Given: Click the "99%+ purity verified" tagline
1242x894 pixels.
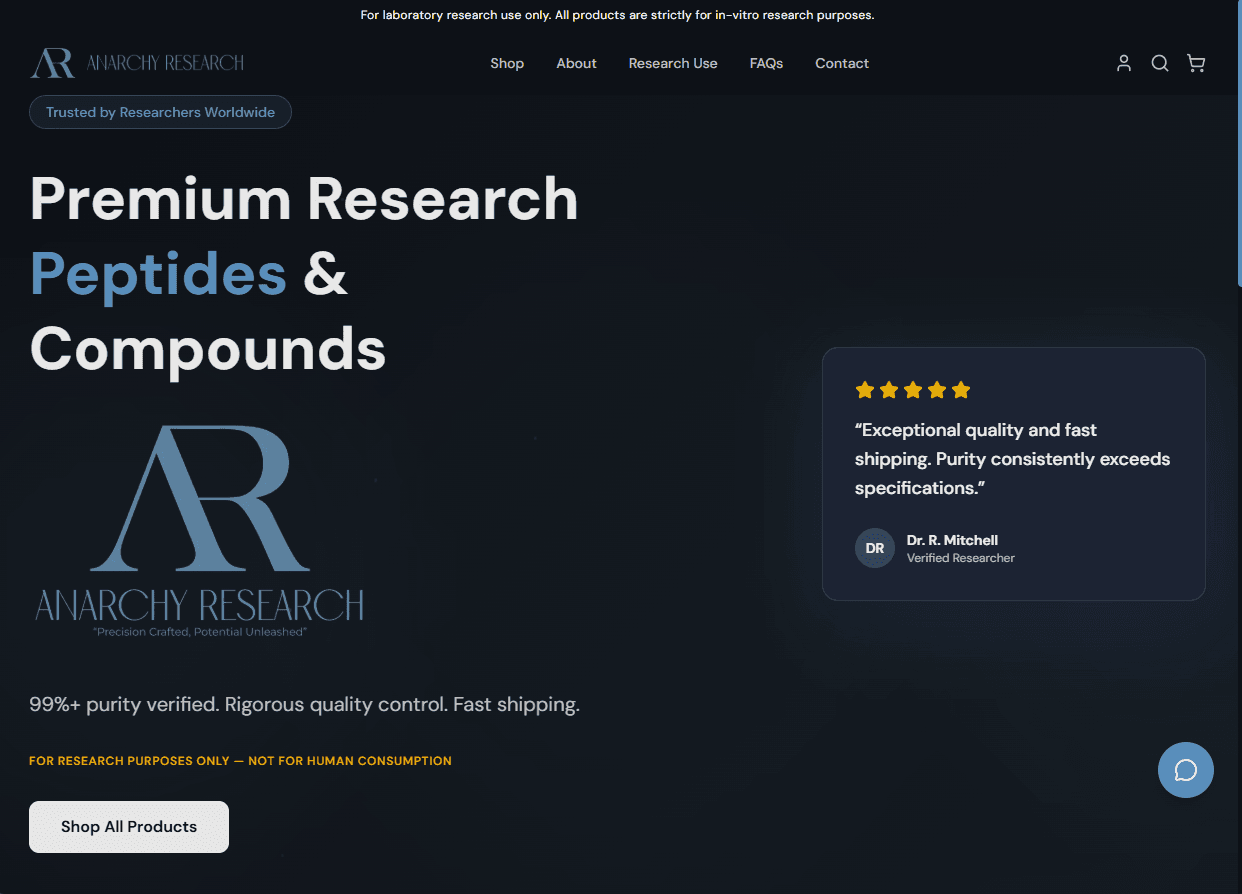Looking at the screenshot, I should pos(304,704).
